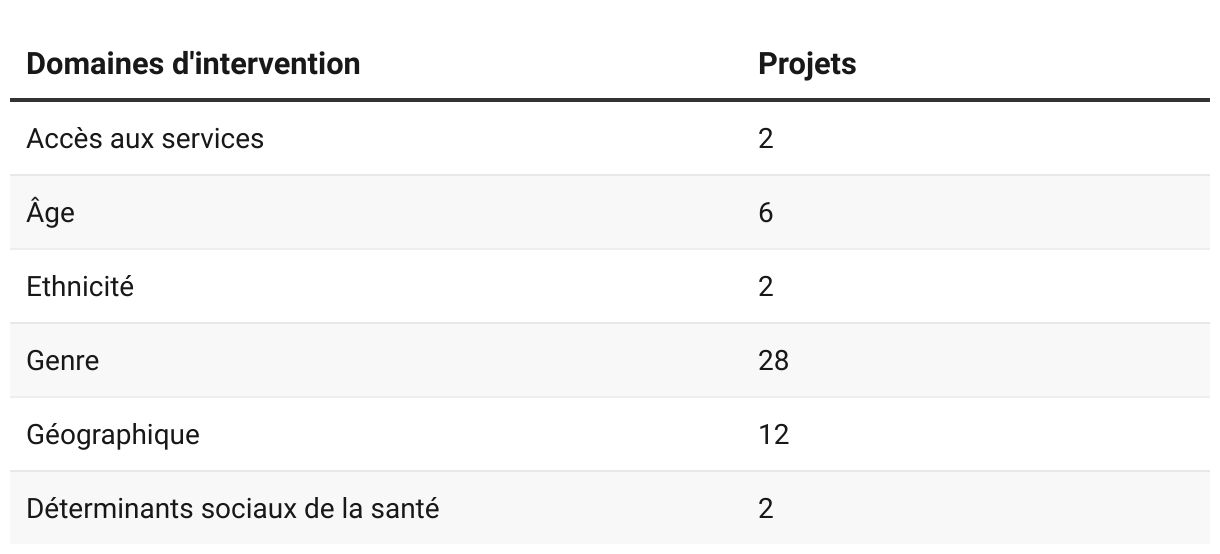This screenshot has height=554, width=1220.
Task: Click the project count for Déterminants sociaux
Action: (766, 508)
